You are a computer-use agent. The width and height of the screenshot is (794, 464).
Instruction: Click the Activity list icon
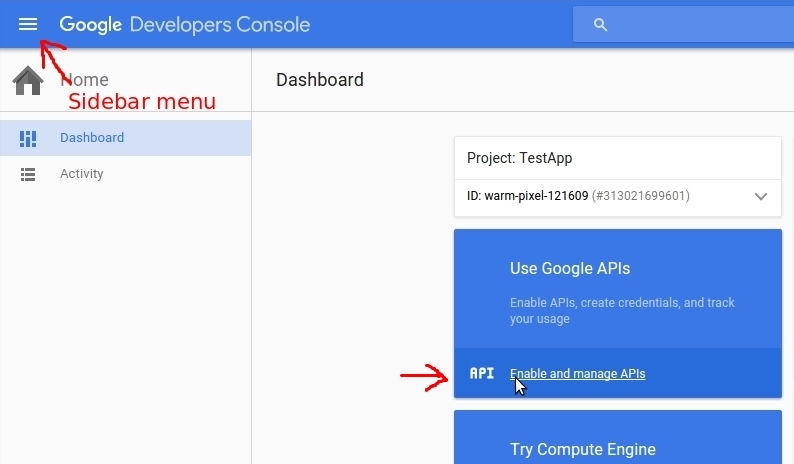pos(28,174)
